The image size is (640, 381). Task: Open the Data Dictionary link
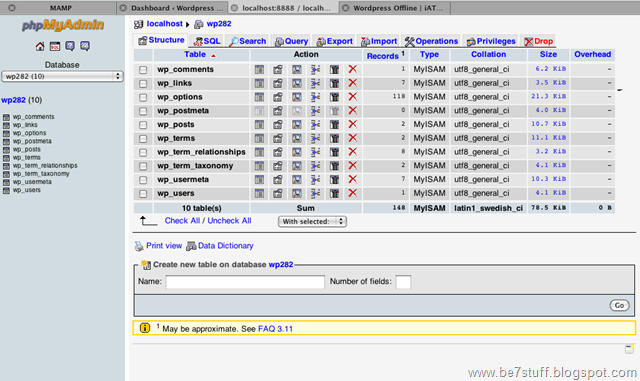tap(225, 245)
